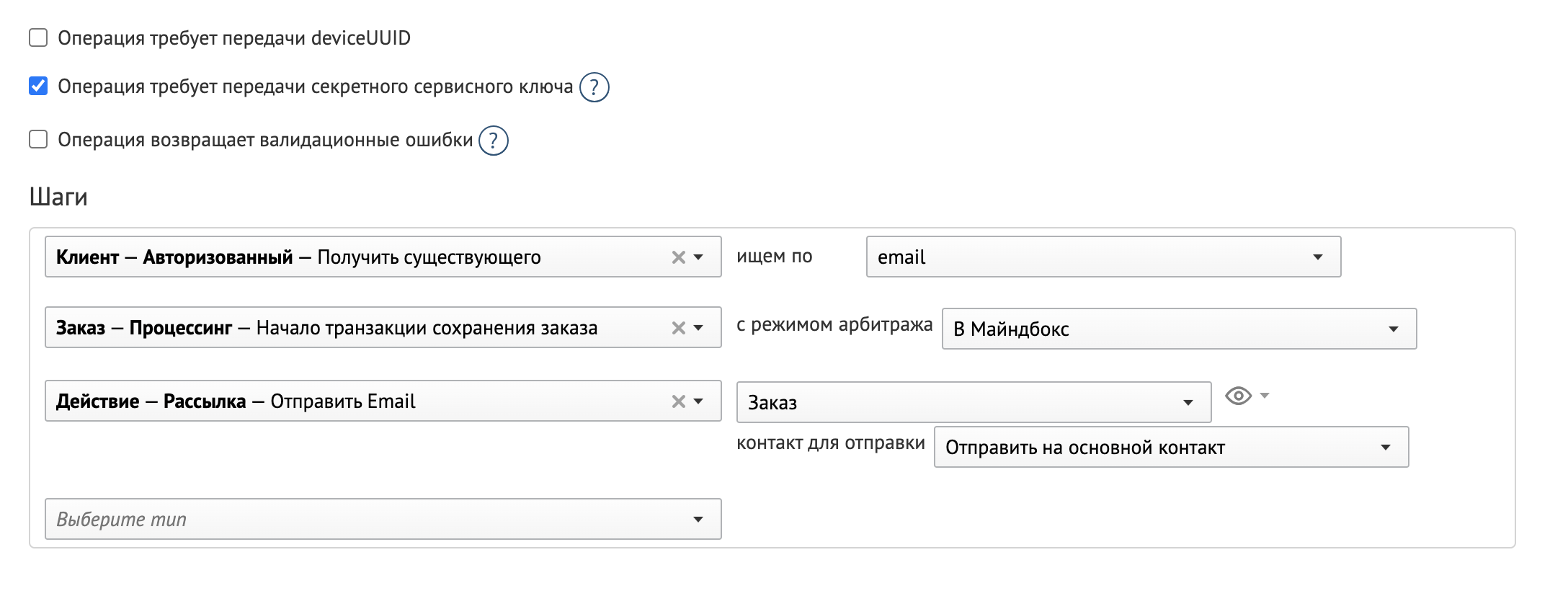
Task: Click label 'Операция требует передачи секретного сервисного ключа'
Action: (x=316, y=87)
